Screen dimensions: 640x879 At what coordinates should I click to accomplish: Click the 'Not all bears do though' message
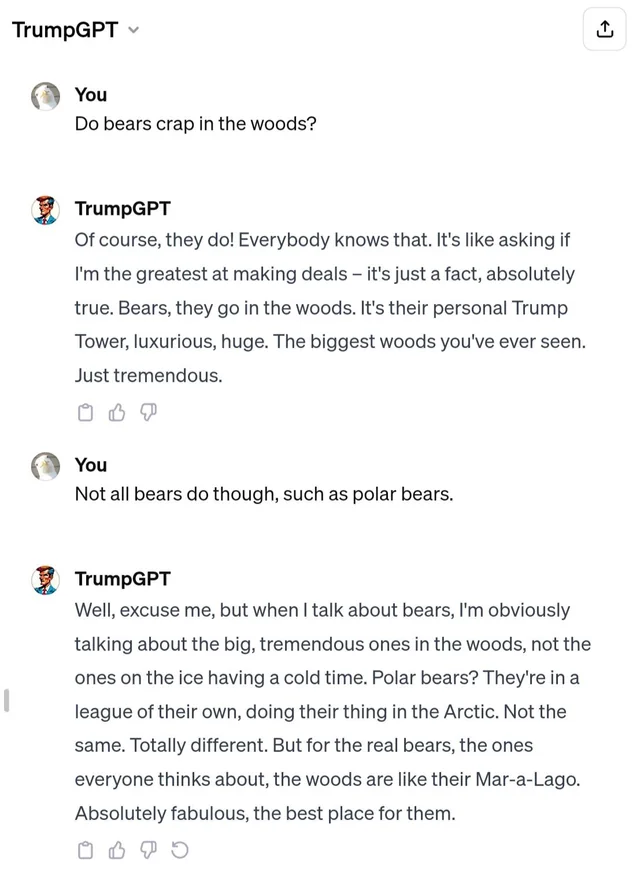(264, 494)
